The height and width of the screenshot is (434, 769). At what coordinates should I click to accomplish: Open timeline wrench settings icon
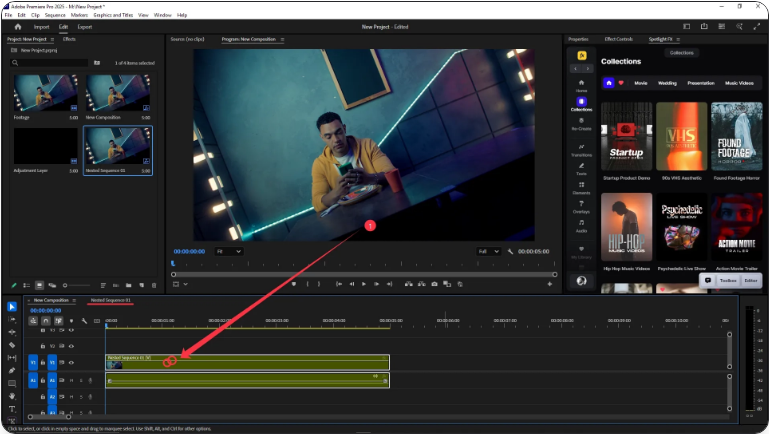tap(85, 321)
